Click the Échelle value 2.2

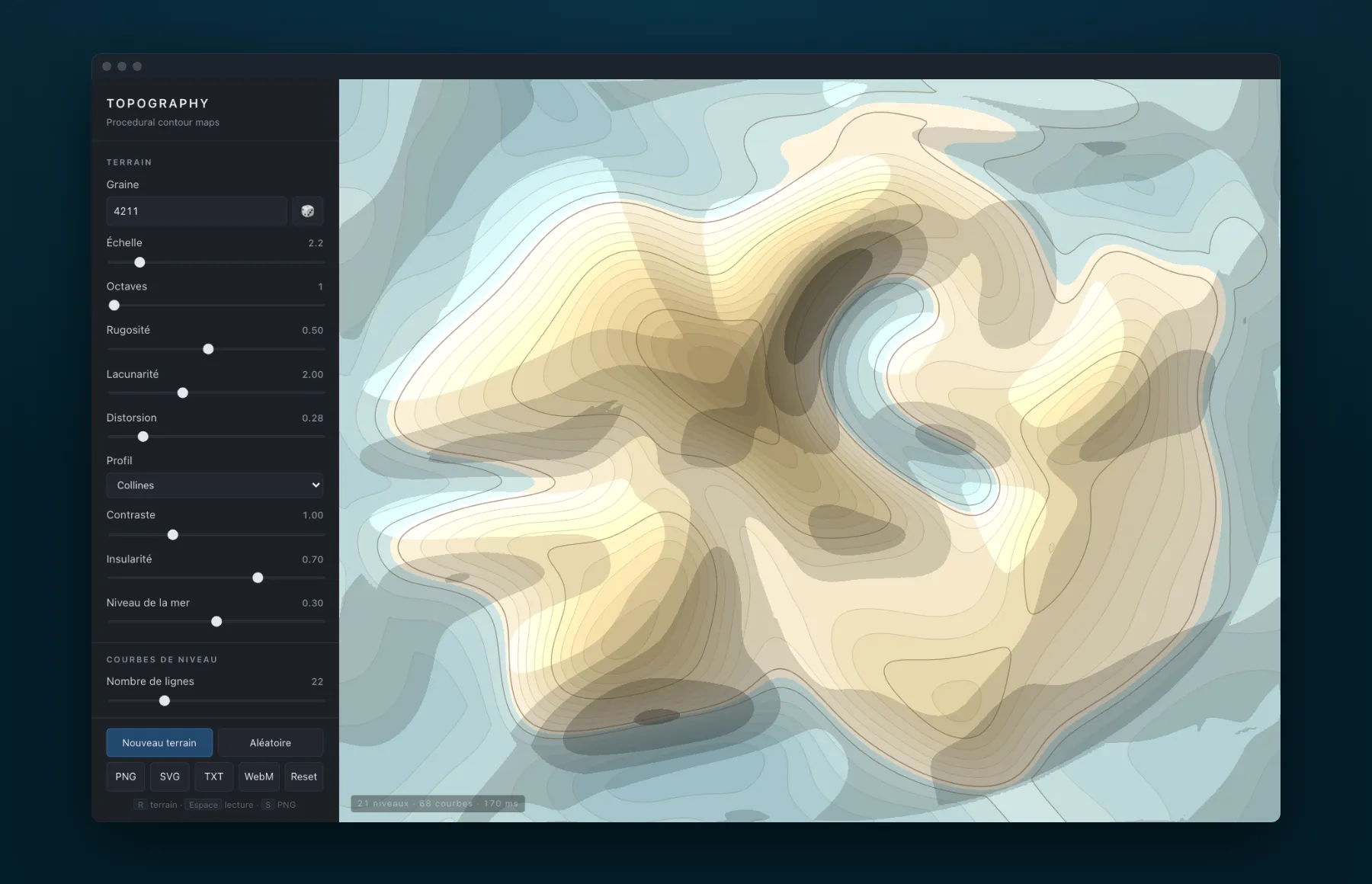click(x=316, y=243)
